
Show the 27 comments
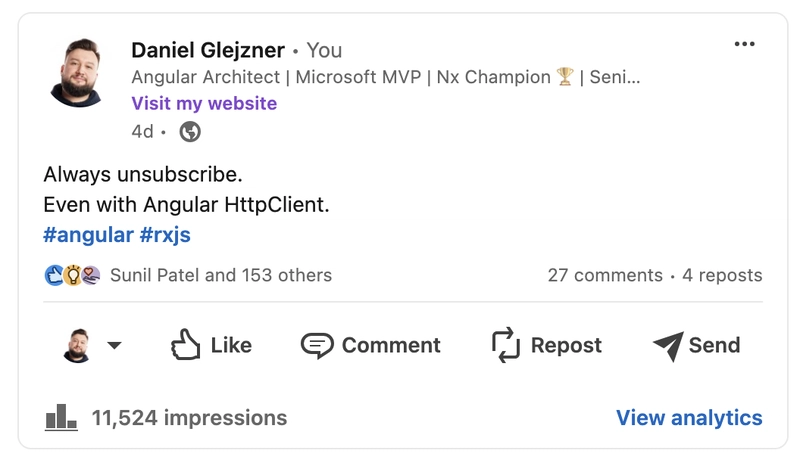[x=604, y=275]
